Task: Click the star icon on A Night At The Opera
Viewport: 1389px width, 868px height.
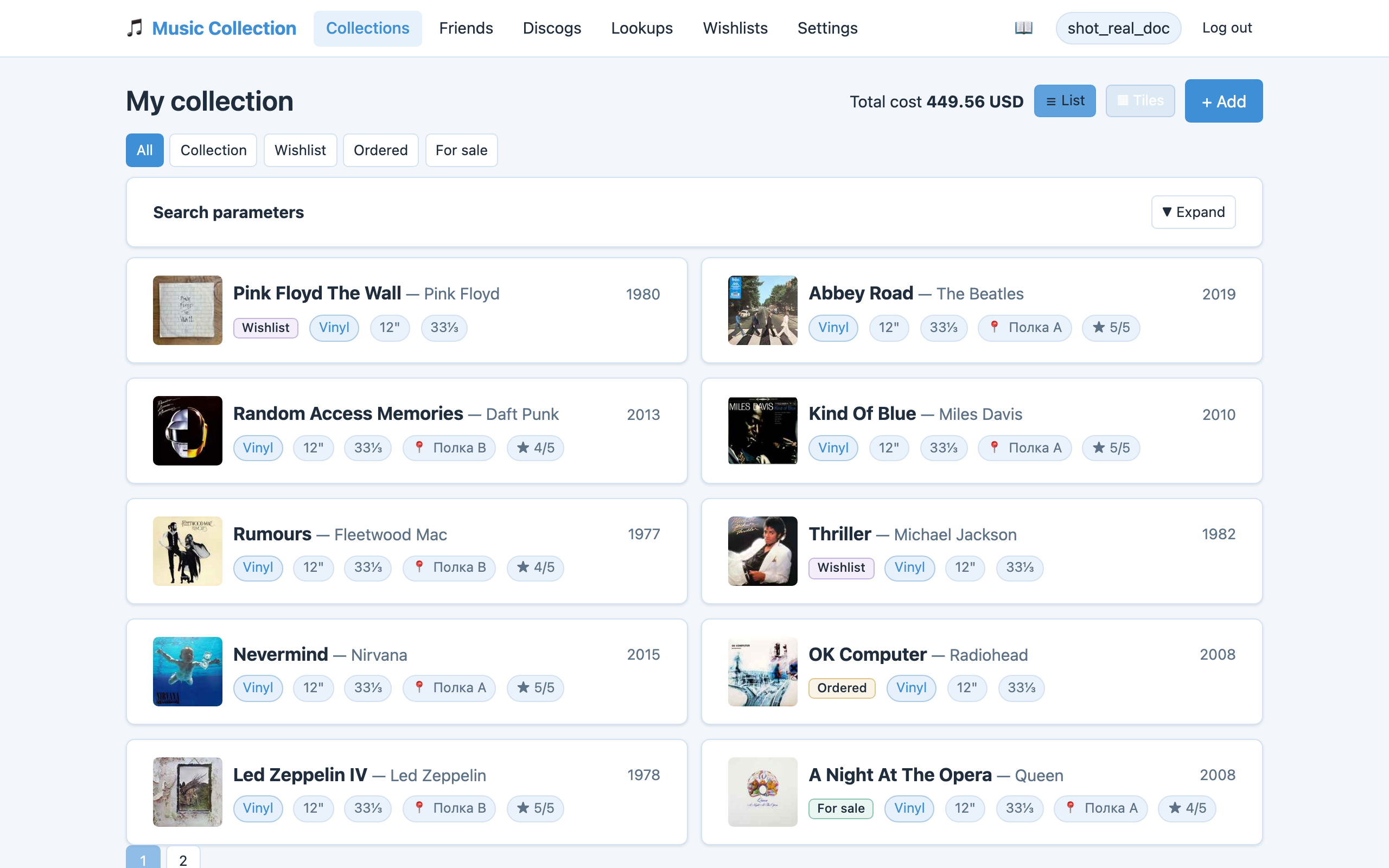Action: [1175, 808]
